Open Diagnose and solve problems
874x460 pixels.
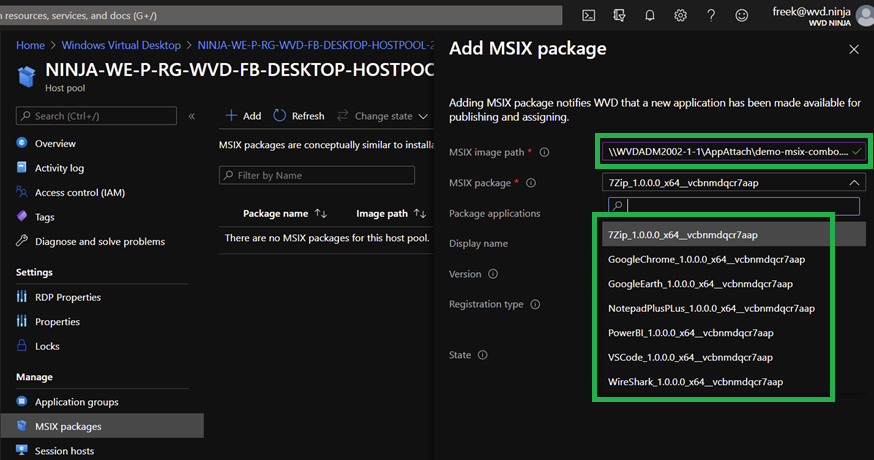pyautogui.click(x=100, y=241)
